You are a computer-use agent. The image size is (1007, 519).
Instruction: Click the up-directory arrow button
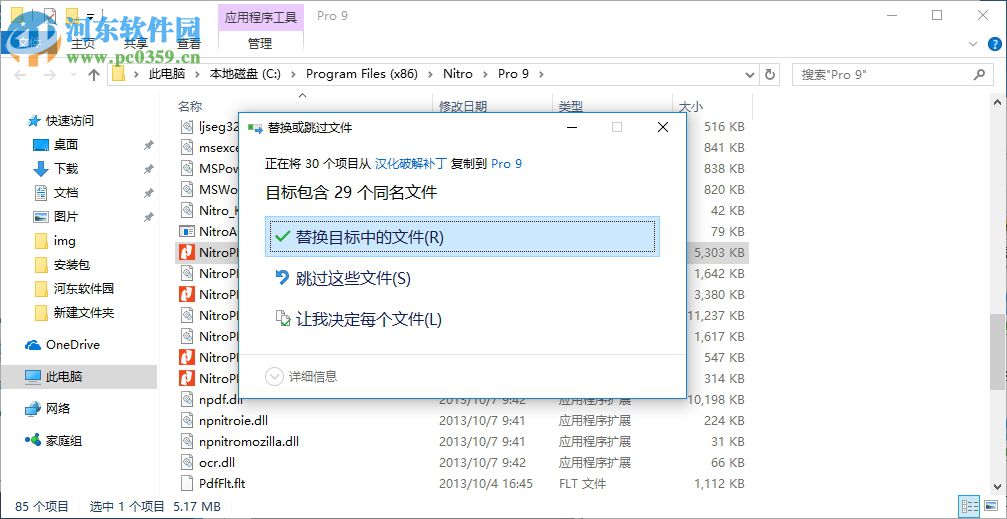coord(94,75)
